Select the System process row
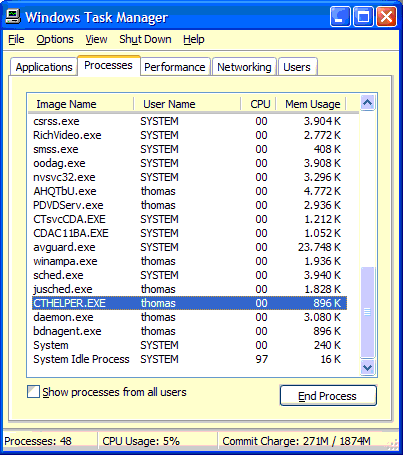Screen dimensions: 405x456 [189, 345]
